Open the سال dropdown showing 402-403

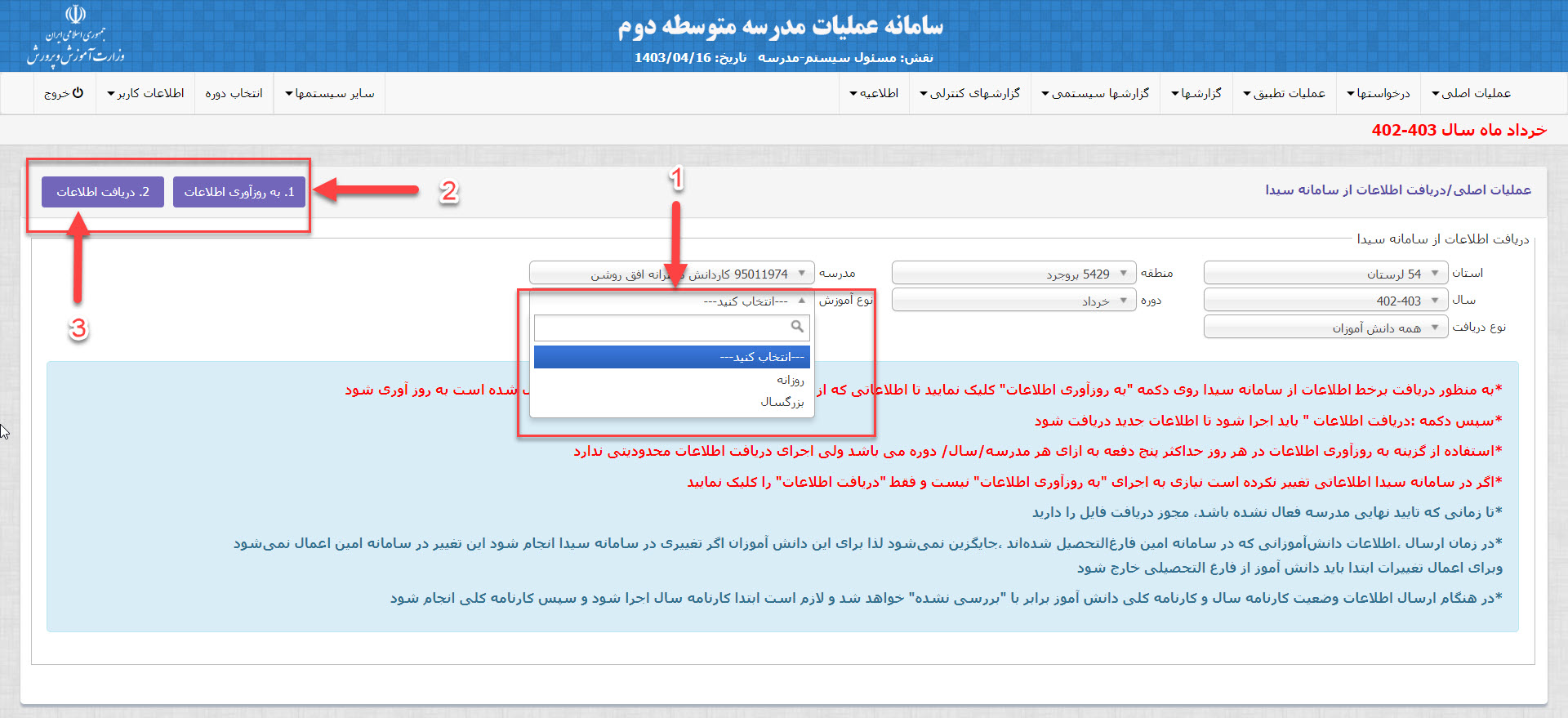point(1325,301)
